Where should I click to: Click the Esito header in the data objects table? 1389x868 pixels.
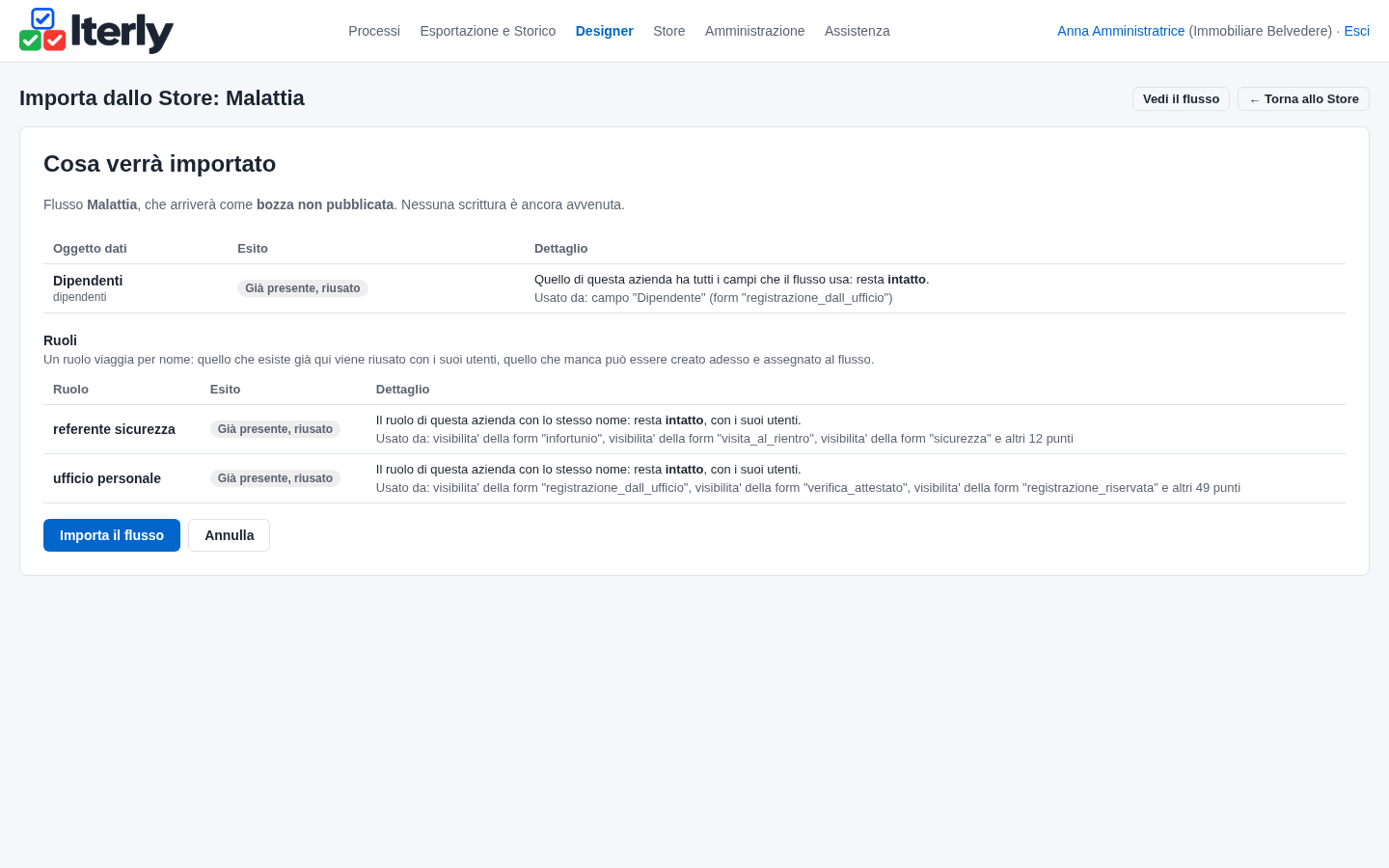253,249
